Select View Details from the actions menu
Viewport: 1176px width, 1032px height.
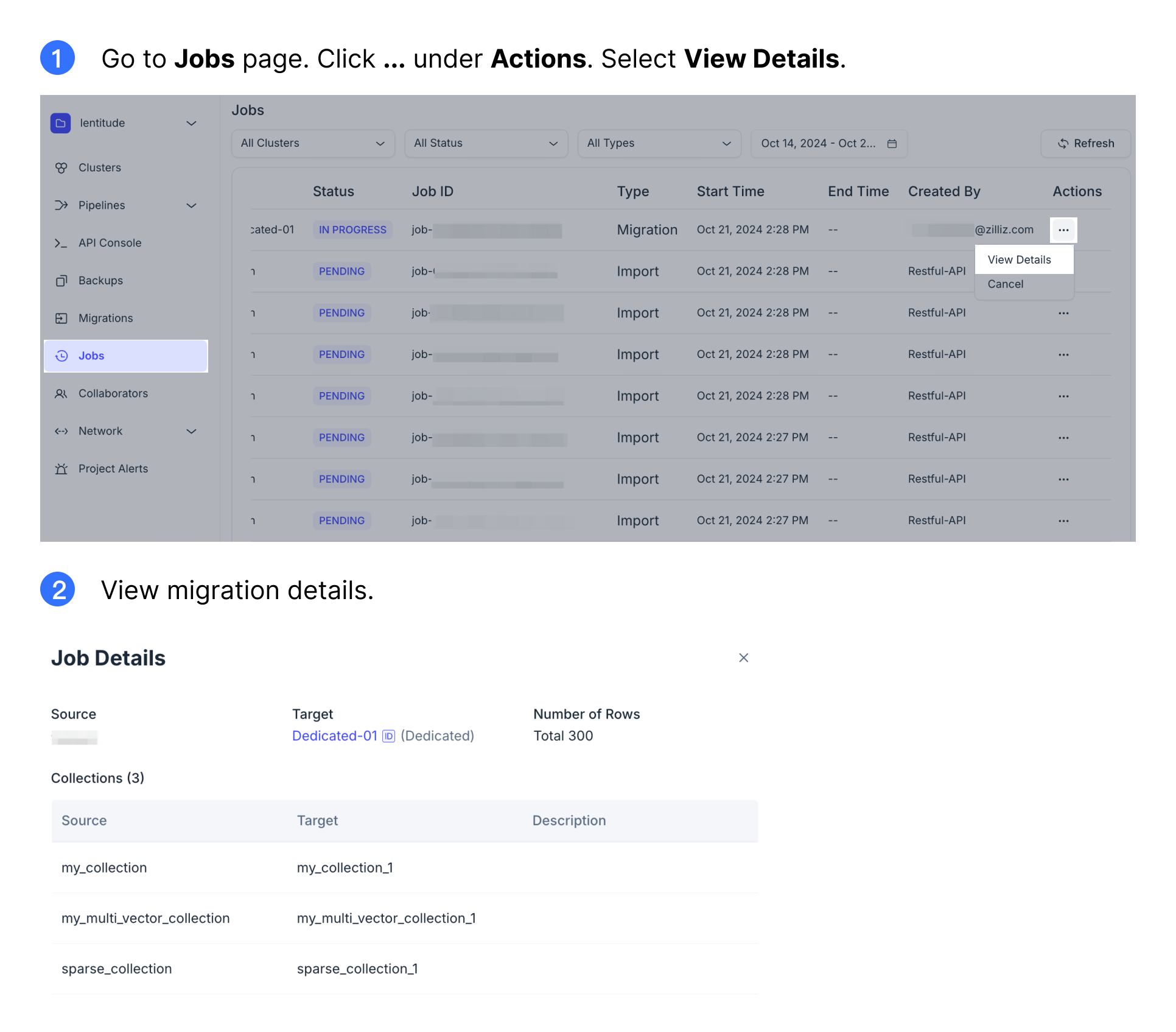point(1019,260)
